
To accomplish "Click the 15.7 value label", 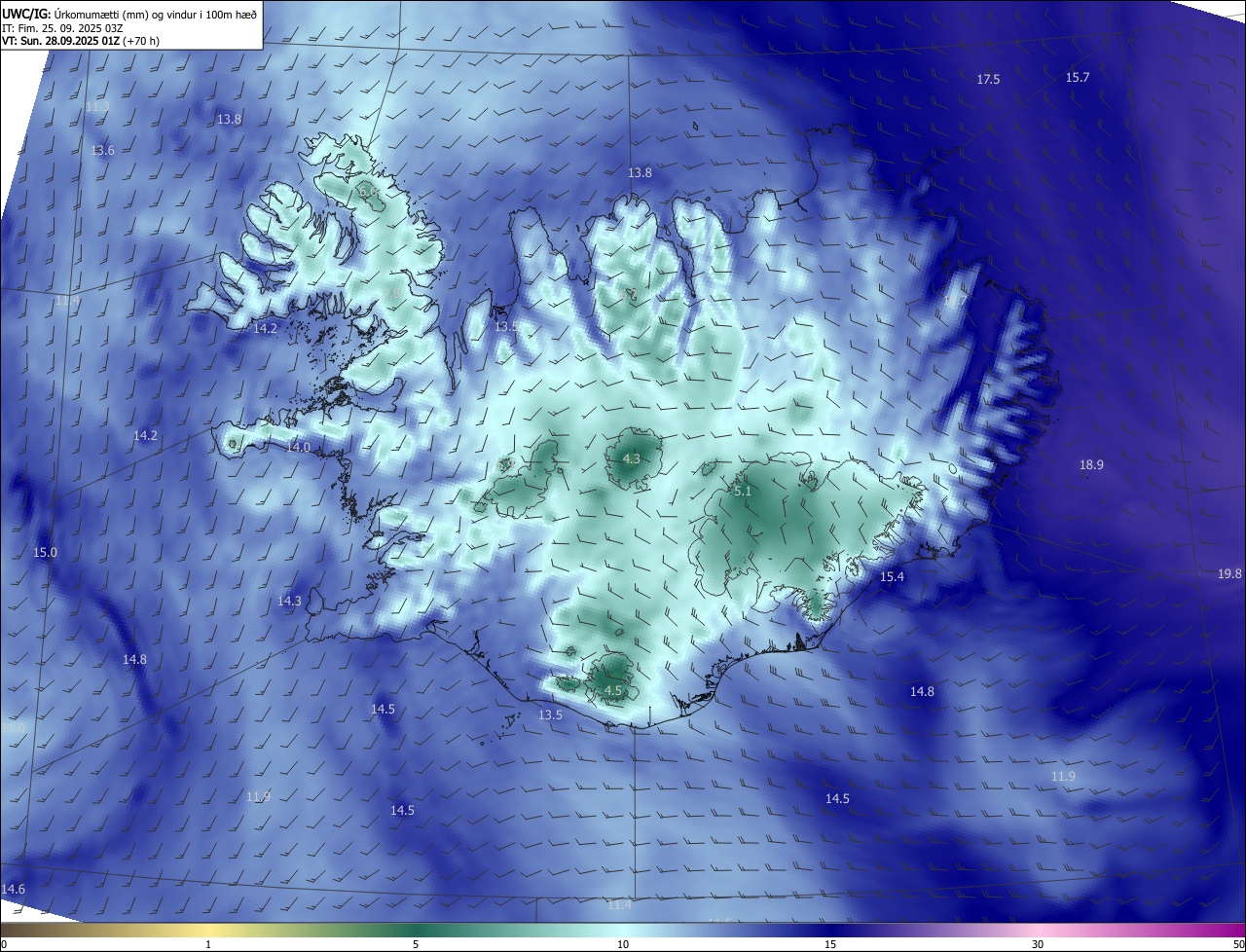I will [1078, 78].
